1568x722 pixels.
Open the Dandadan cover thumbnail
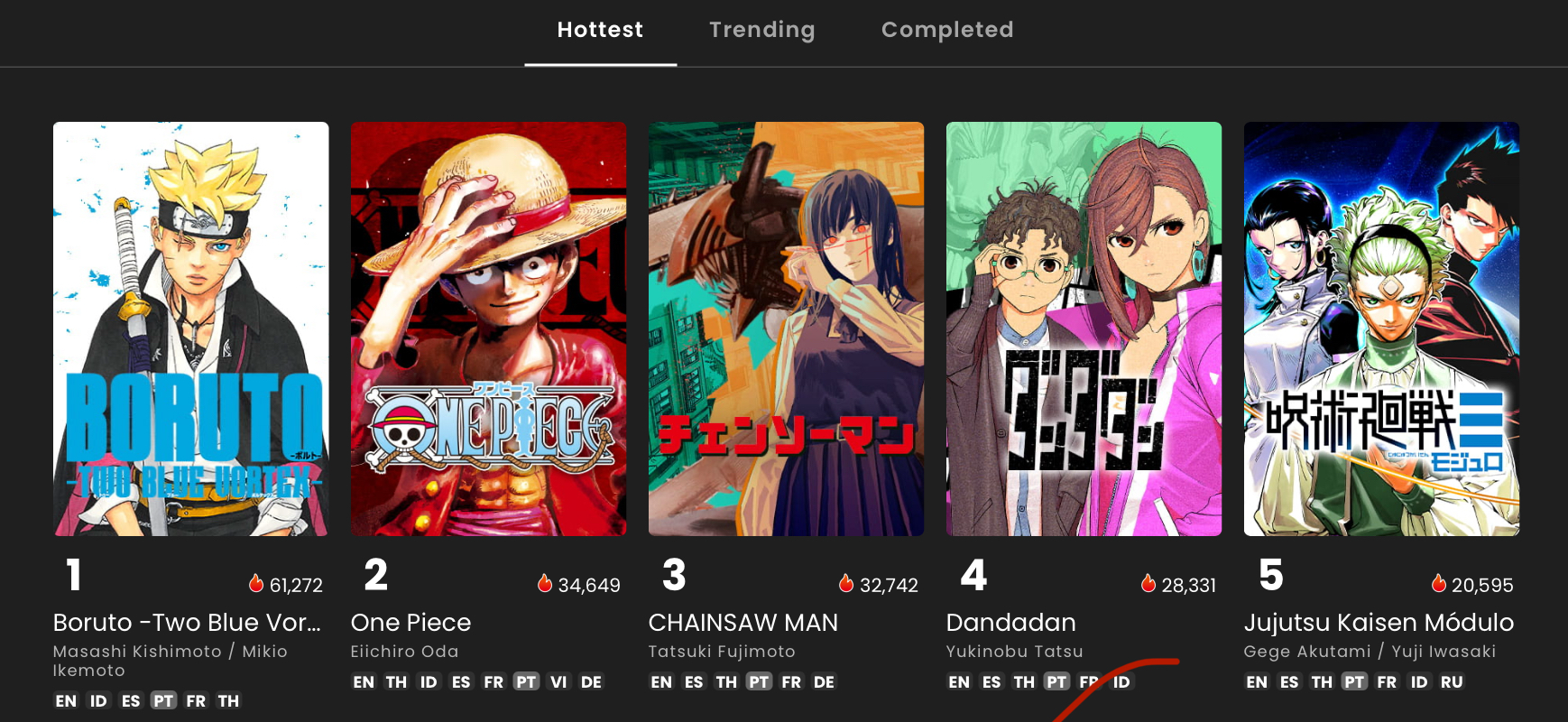[x=1084, y=329]
